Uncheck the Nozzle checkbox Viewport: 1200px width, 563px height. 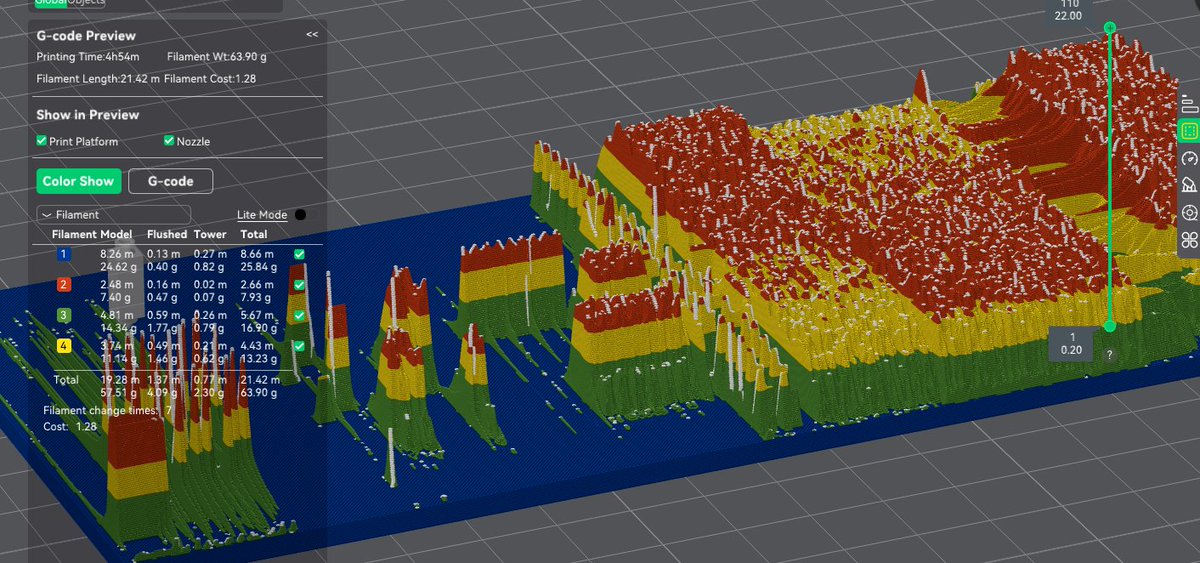169,141
